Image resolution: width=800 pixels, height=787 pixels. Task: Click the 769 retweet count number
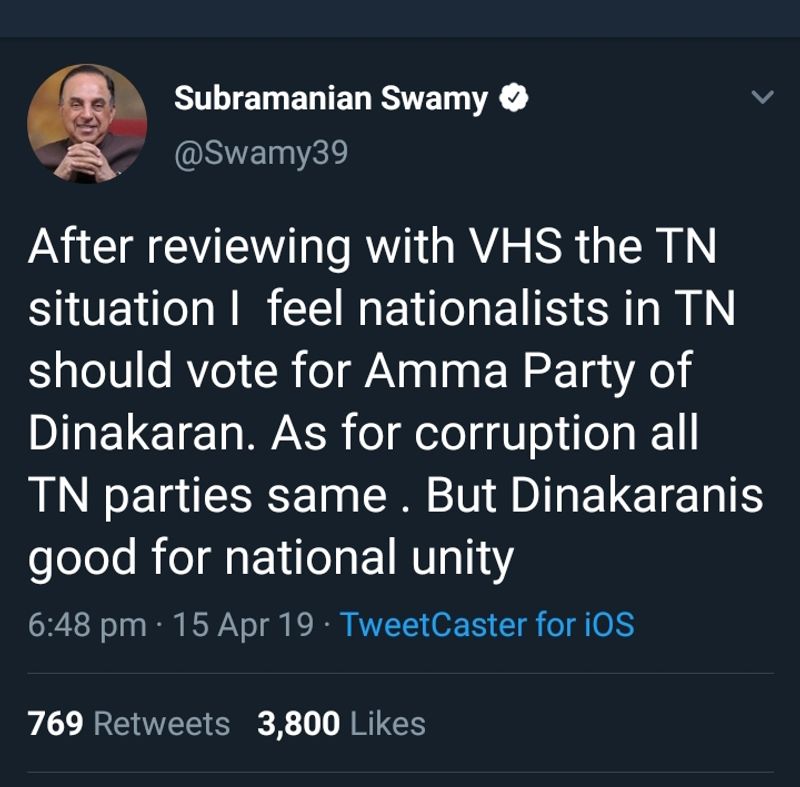[x=56, y=724]
